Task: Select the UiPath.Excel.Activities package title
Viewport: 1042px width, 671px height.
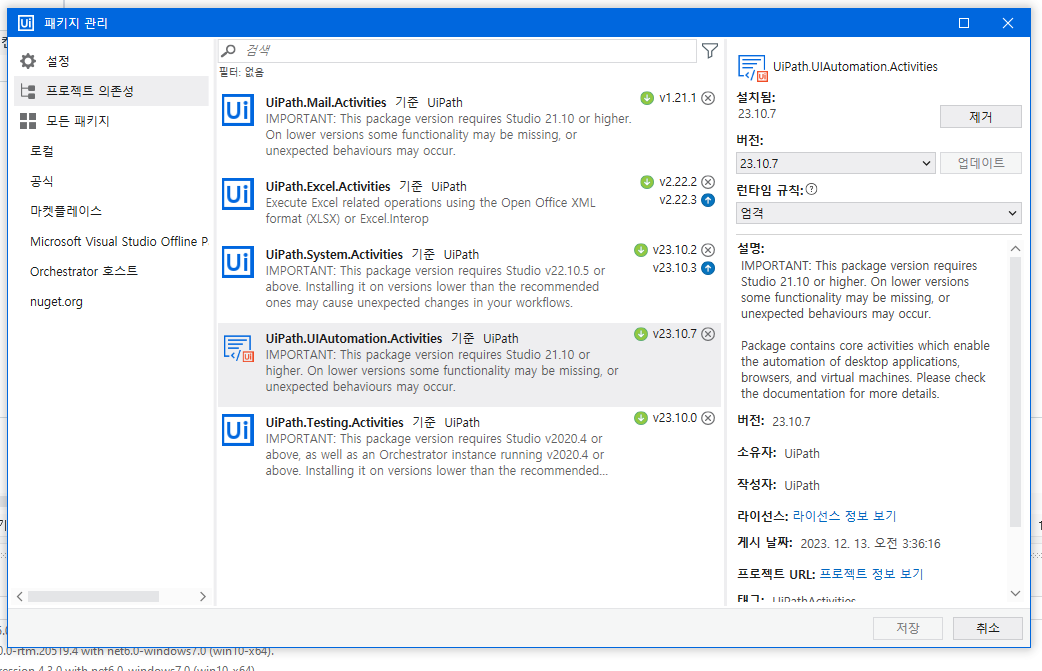Action: pos(328,187)
